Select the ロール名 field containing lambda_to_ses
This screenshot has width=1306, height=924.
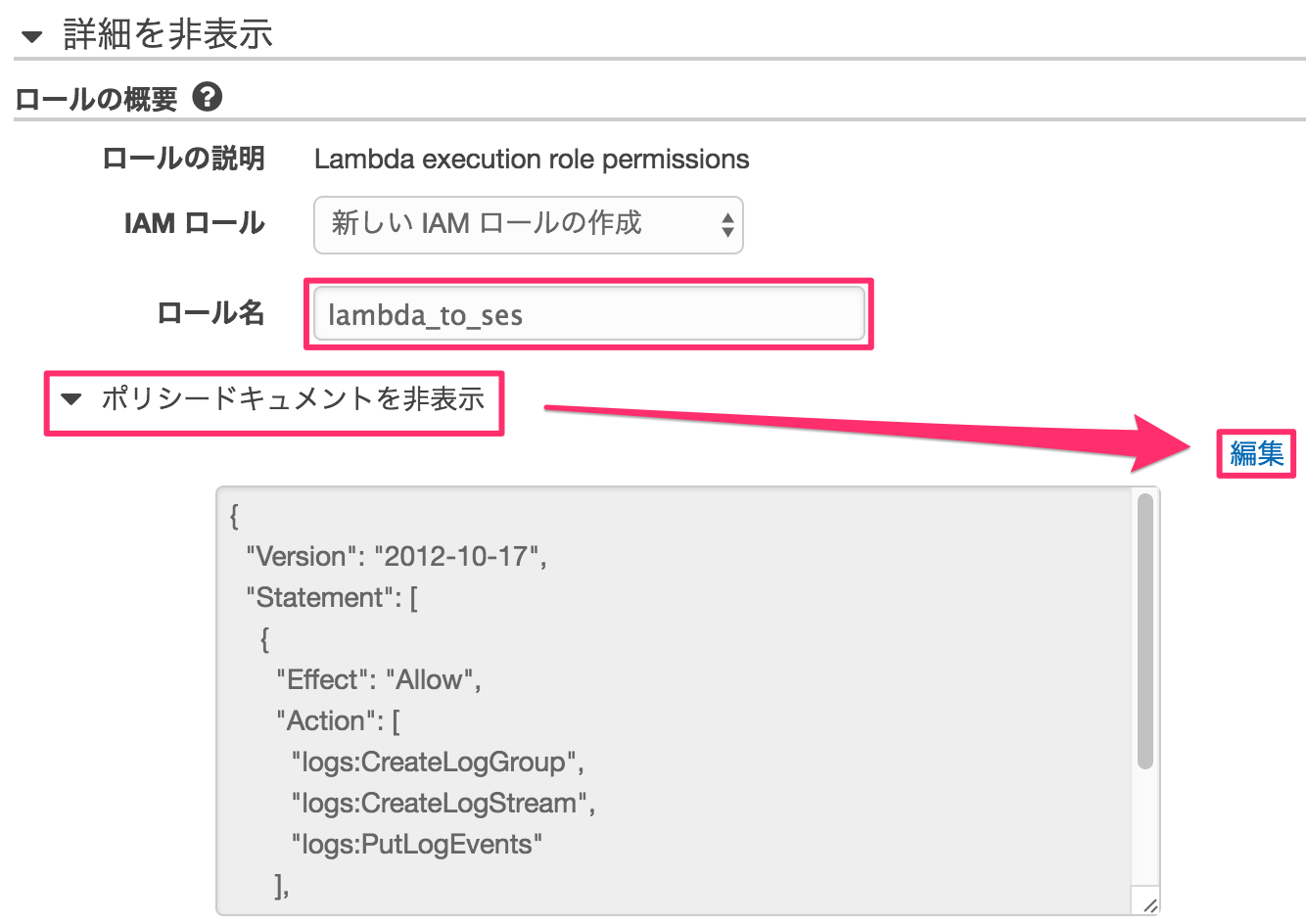tap(587, 315)
